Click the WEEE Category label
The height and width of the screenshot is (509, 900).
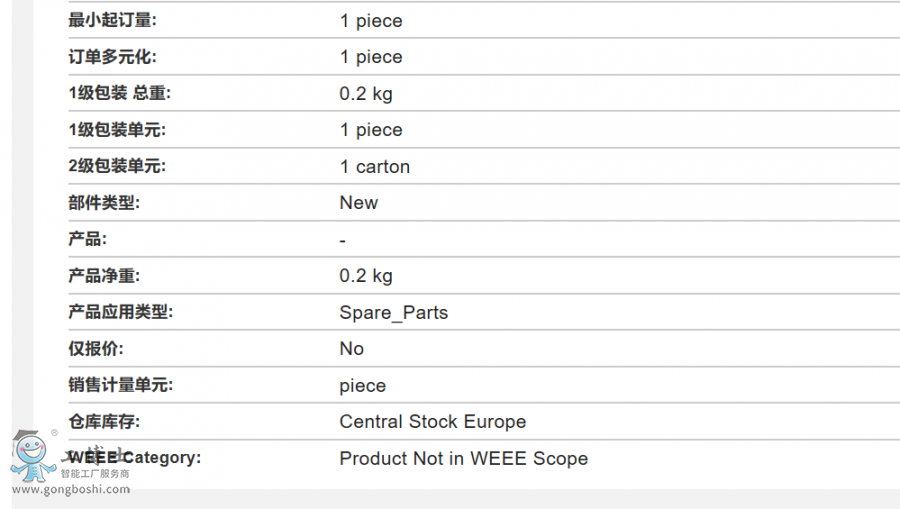[135, 457]
